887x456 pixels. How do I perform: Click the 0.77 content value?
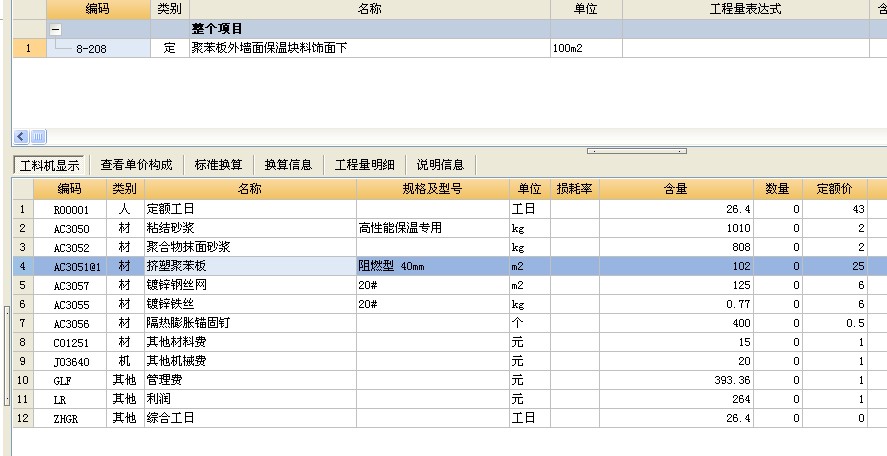click(676, 304)
